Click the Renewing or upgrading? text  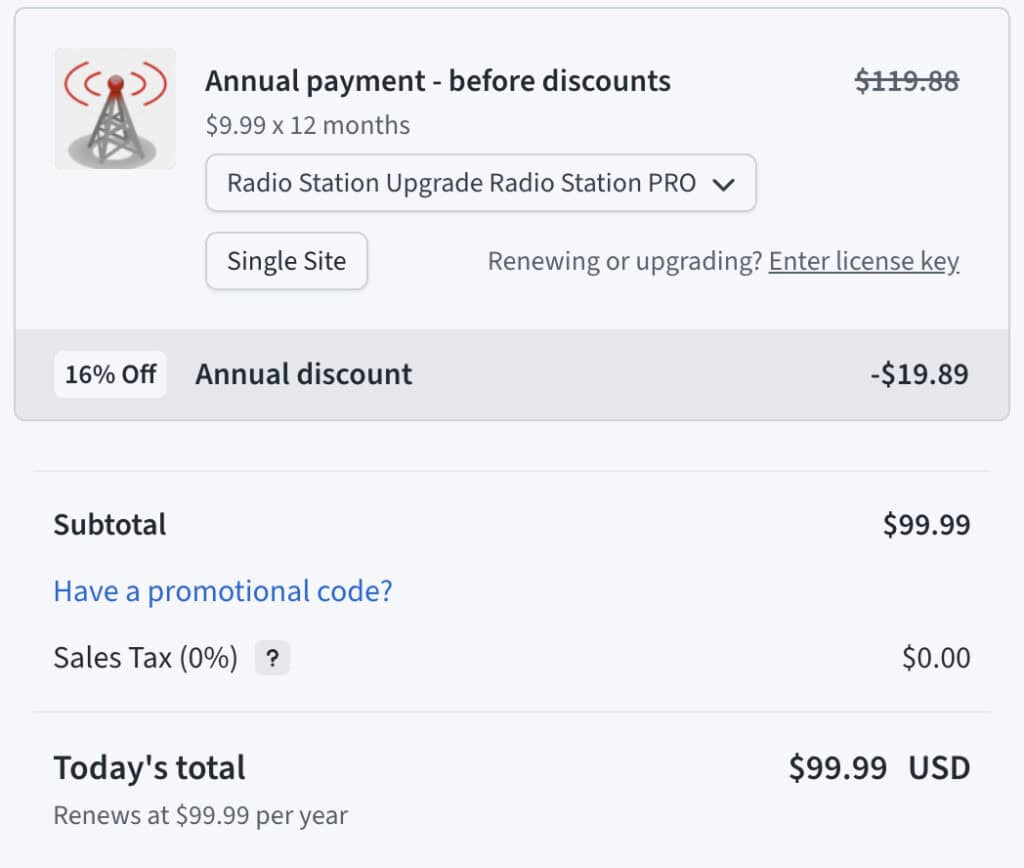click(x=625, y=261)
